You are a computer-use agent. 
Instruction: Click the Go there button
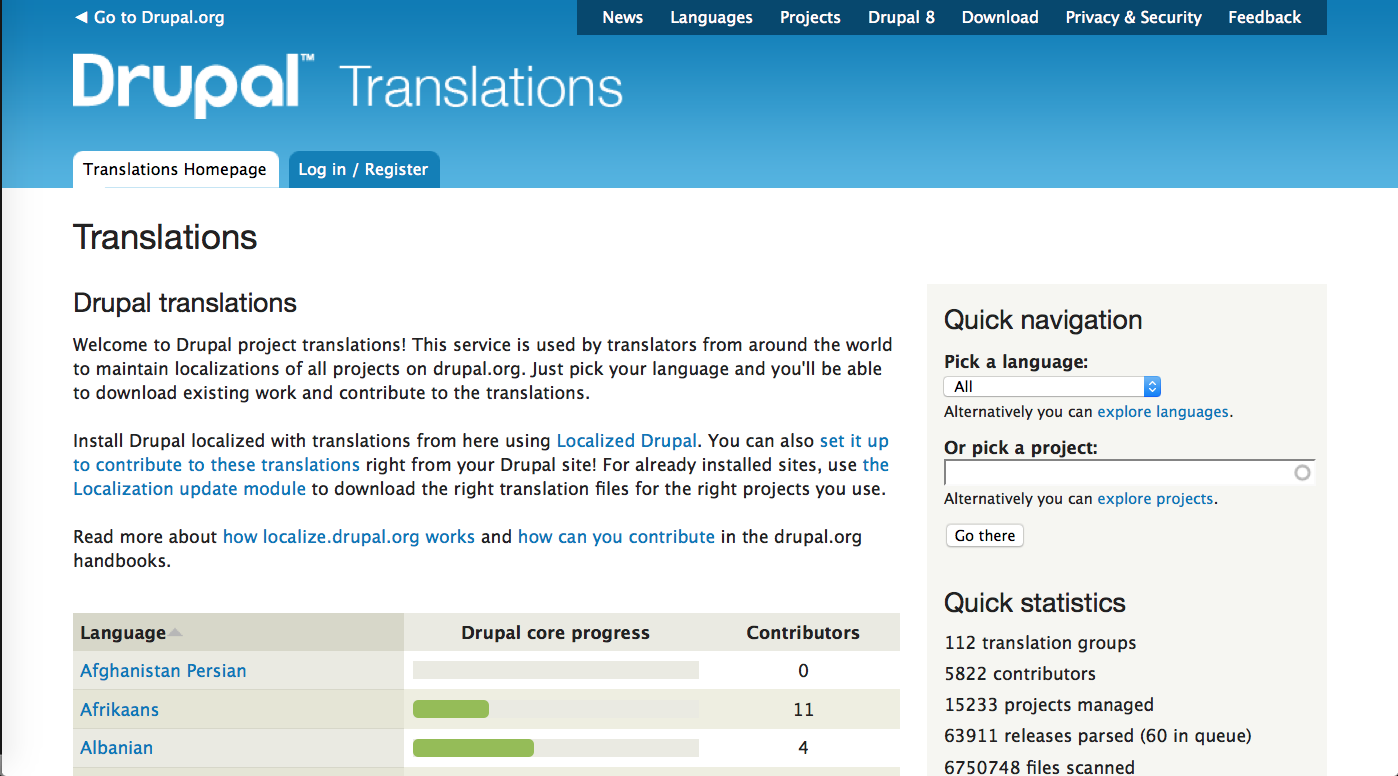(x=984, y=535)
